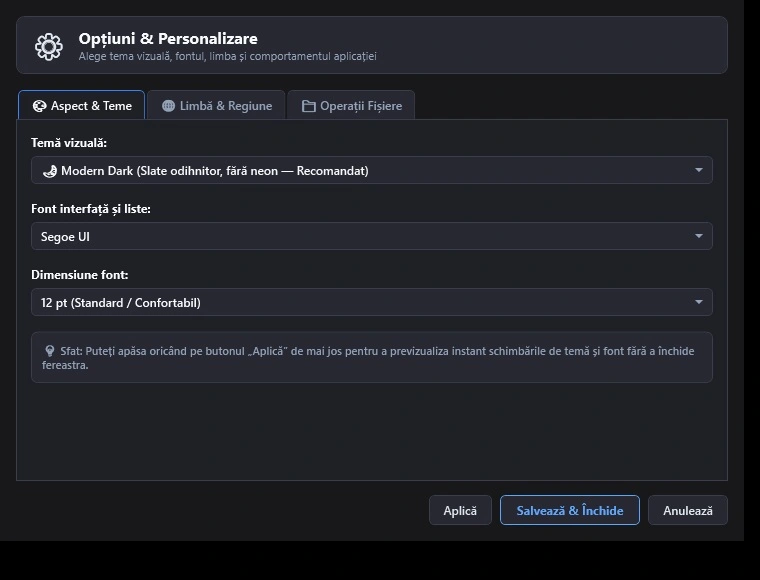Click the Temă vizuală label
The image size is (760, 580).
tap(69, 143)
